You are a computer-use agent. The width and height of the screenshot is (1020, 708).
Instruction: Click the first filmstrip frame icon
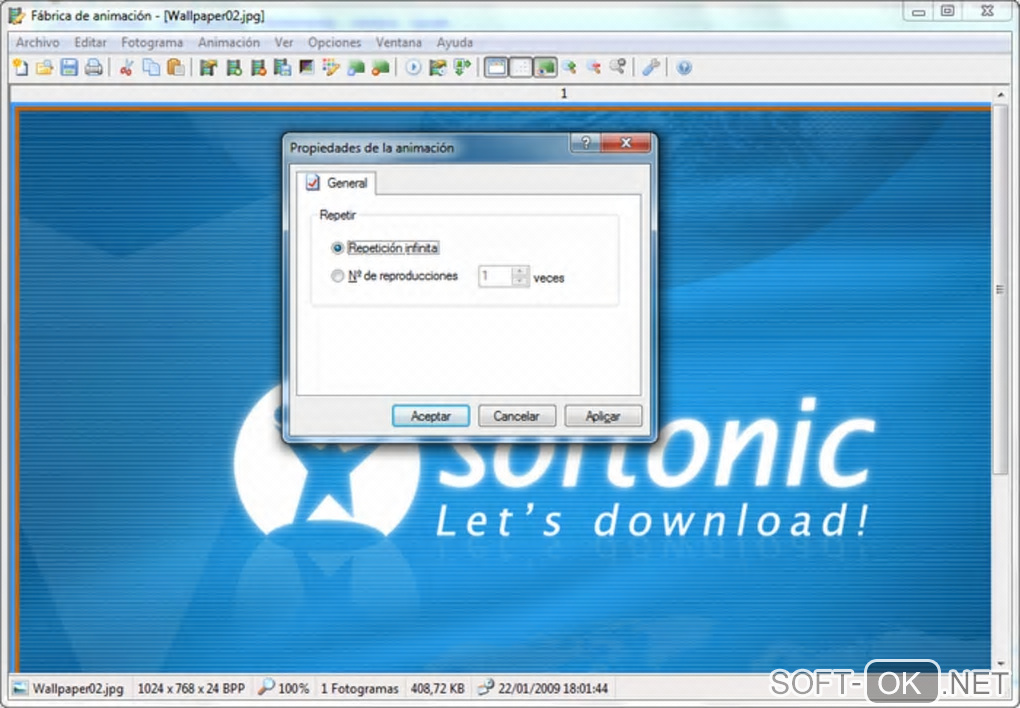(x=208, y=67)
